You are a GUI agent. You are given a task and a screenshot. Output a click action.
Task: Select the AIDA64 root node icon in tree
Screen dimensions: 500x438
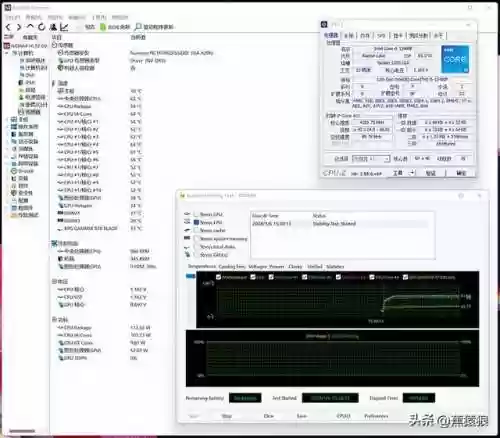pyautogui.click(x=7, y=45)
